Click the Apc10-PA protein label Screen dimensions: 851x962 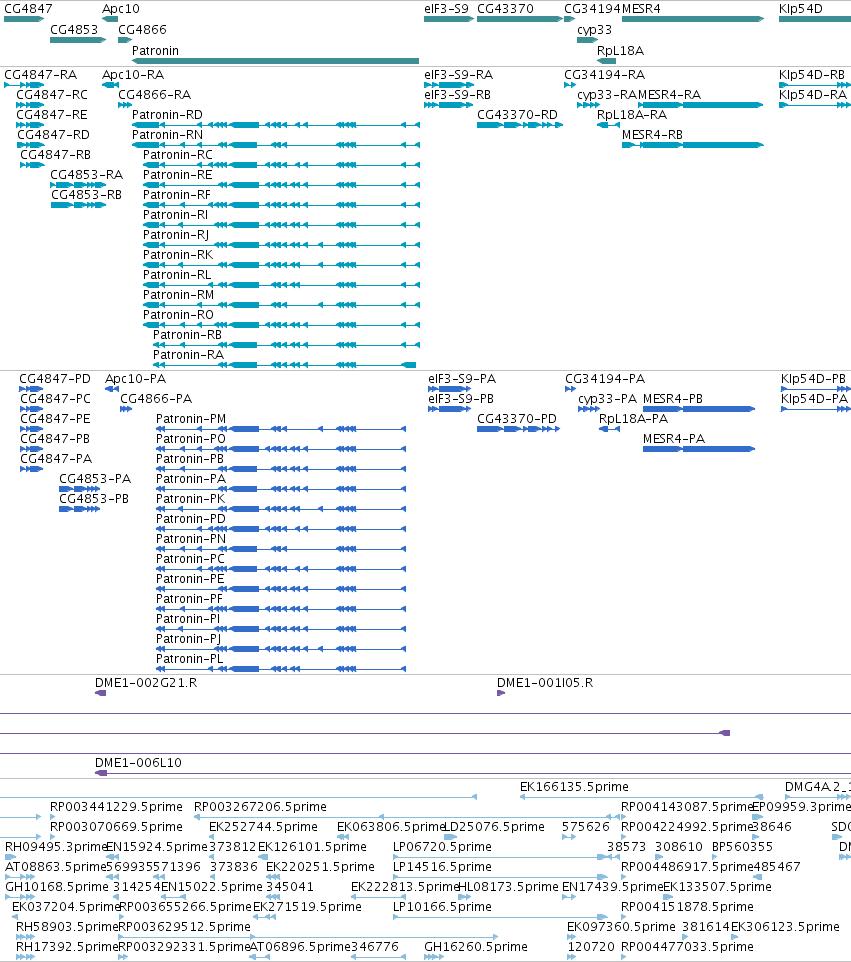(x=136, y=379)
